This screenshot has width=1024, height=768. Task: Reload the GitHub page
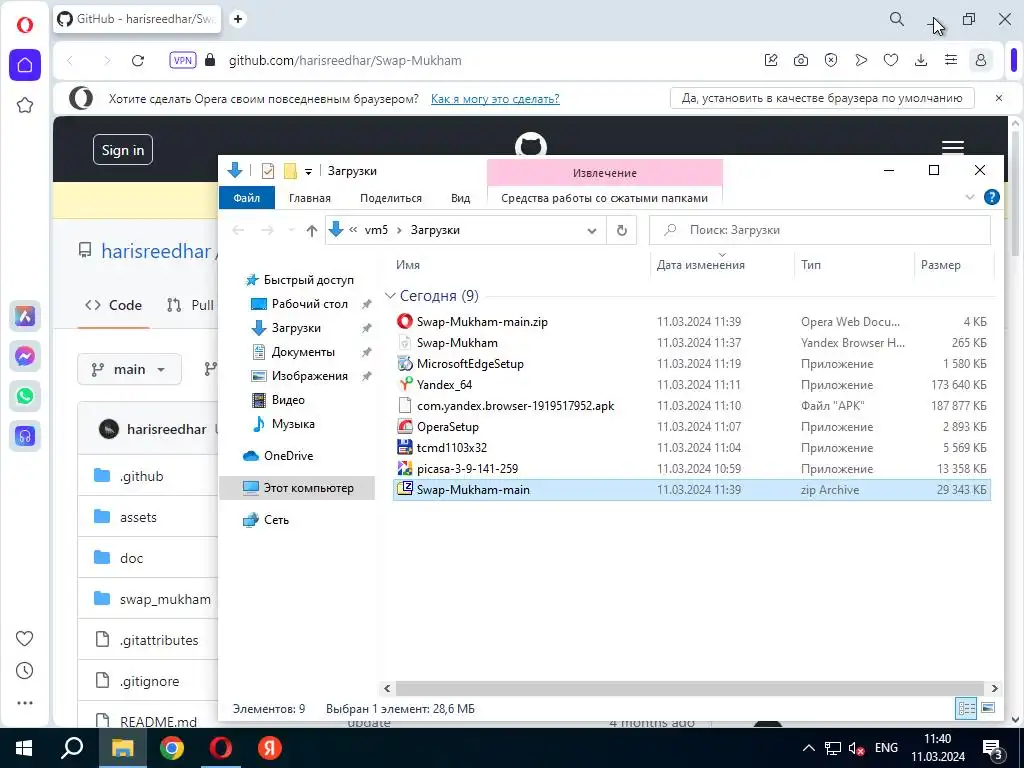(138, 61)
